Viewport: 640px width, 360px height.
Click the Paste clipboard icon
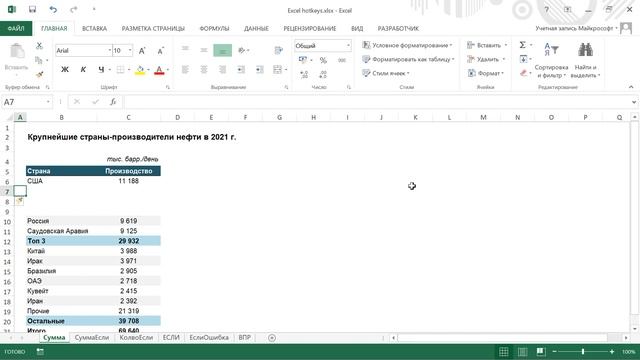pyautogui.click(x=17, y=52)
